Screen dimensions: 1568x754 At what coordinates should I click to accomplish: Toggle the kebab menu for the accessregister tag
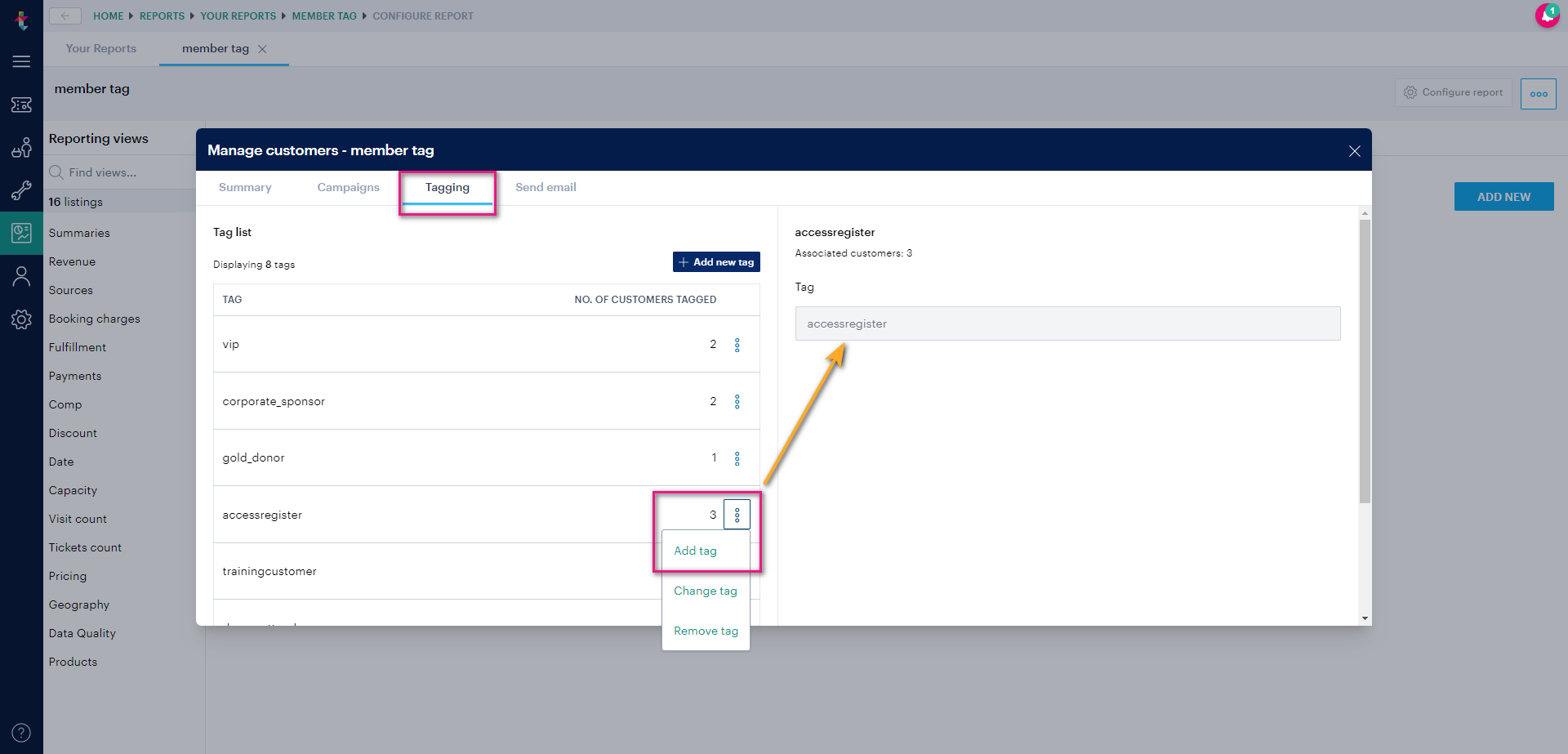pyautogui.click(x=737, y=515)
